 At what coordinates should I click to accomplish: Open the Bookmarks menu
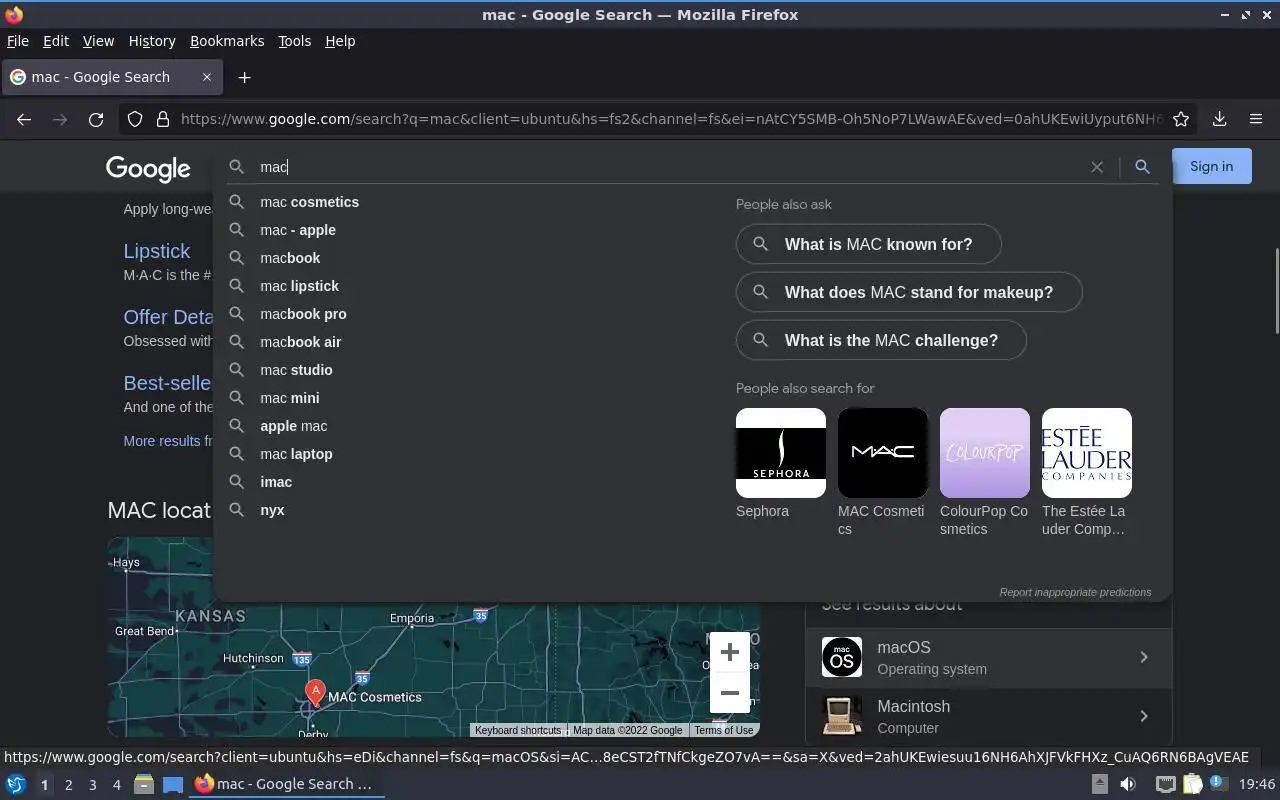tap(227, 41)
